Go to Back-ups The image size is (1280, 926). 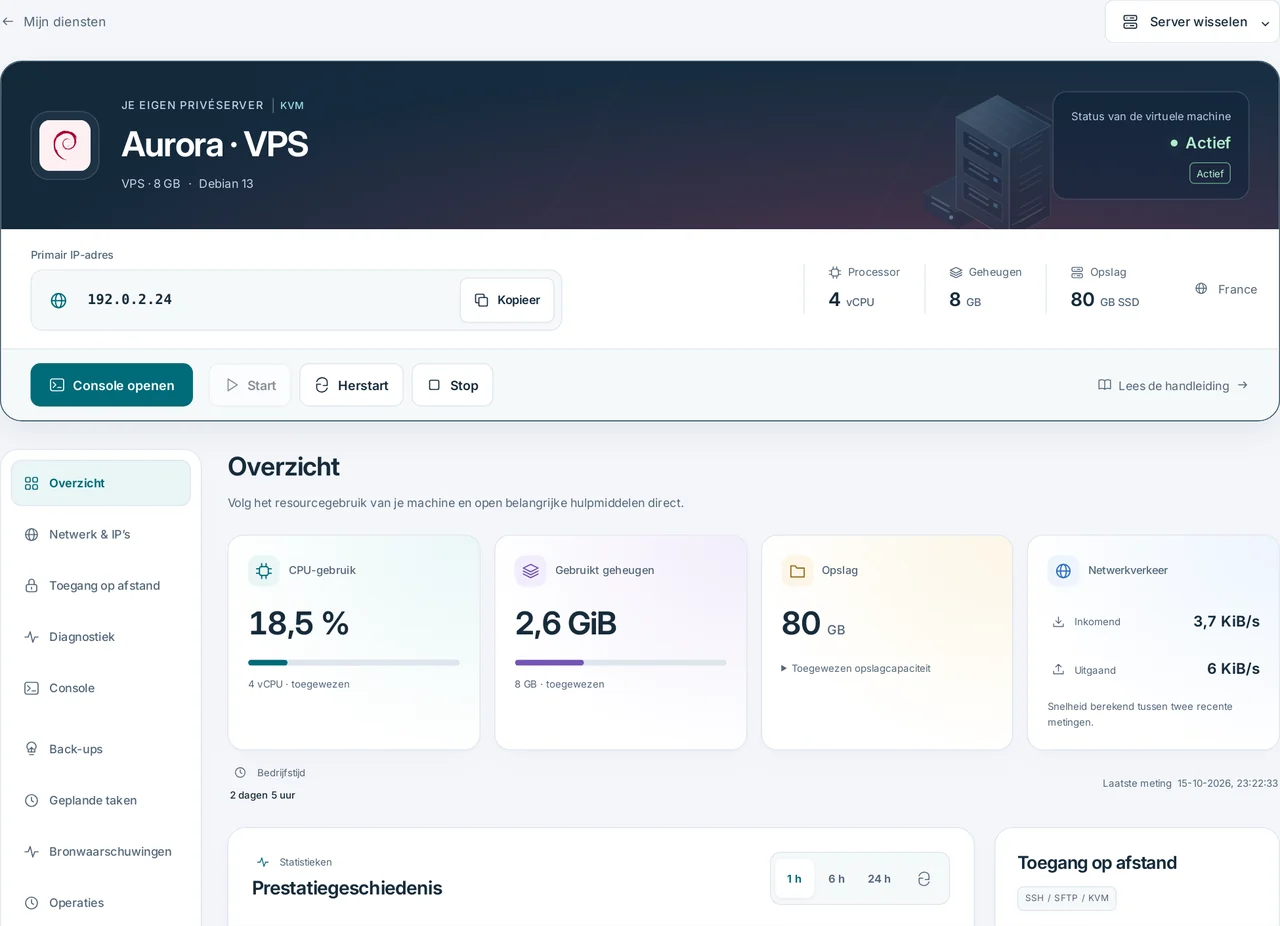(x=101, y=749)
